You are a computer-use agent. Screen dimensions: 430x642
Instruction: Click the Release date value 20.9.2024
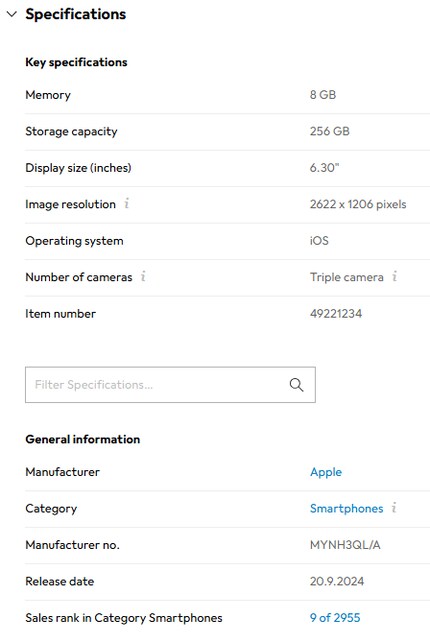pyautogui.click(x=337, y=581)
